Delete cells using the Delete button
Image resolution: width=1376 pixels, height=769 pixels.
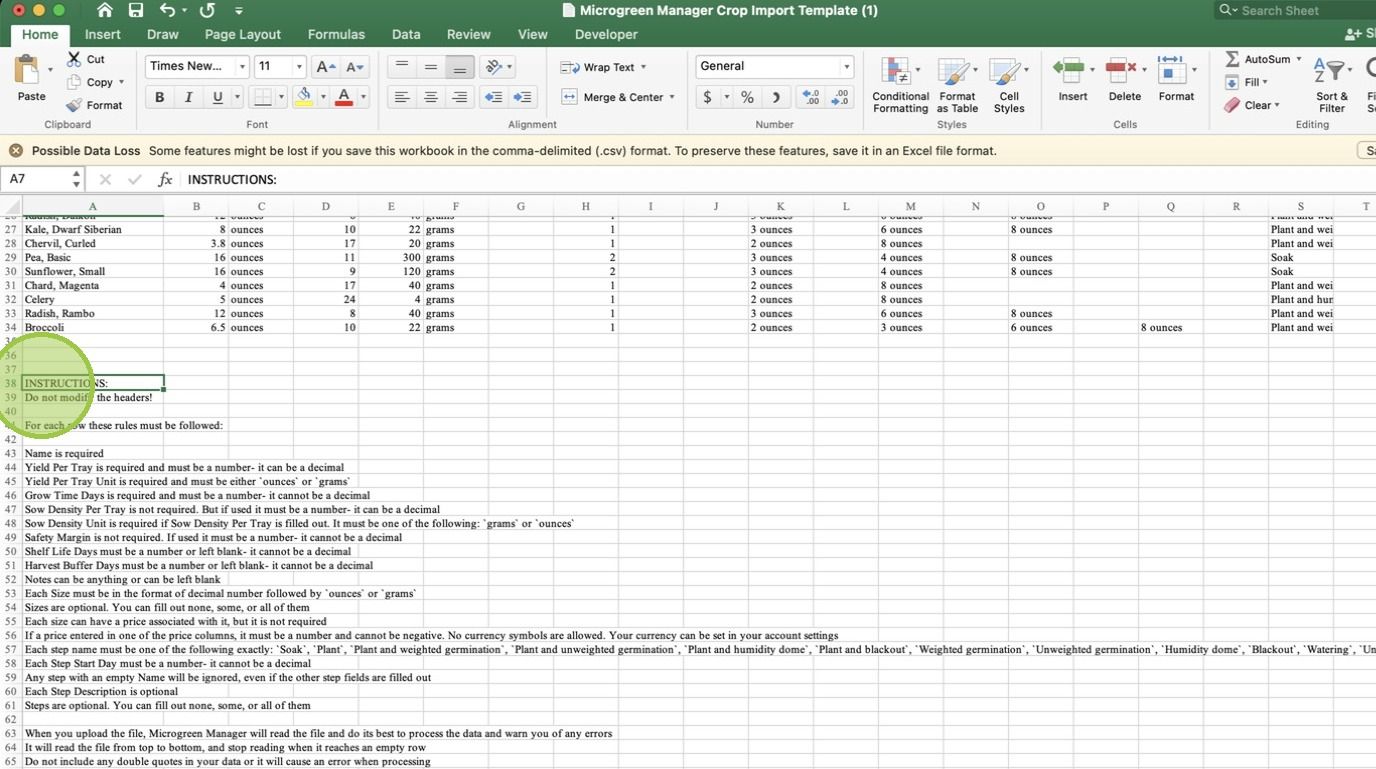(1124, 80)
